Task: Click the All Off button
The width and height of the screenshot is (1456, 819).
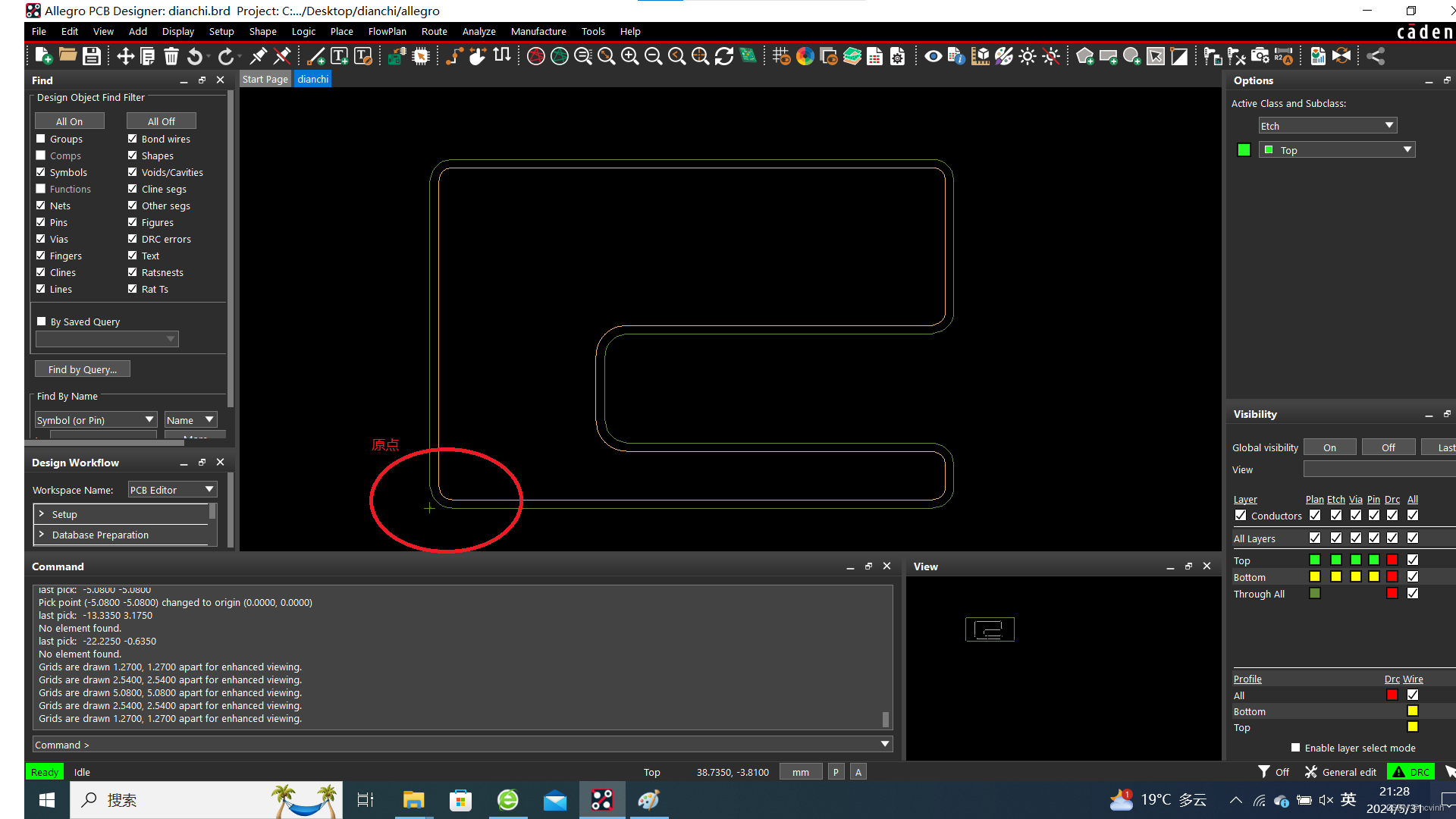Action: (162, 121)
